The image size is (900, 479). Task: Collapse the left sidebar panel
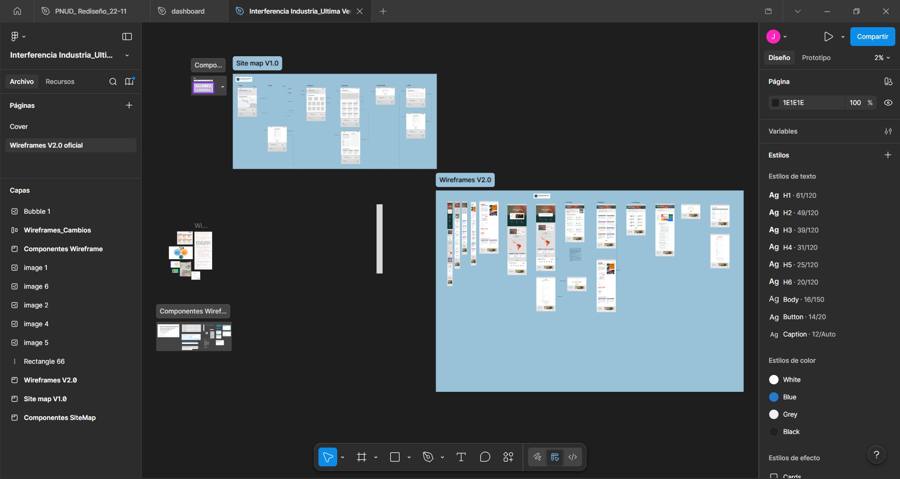coord(127,36)
